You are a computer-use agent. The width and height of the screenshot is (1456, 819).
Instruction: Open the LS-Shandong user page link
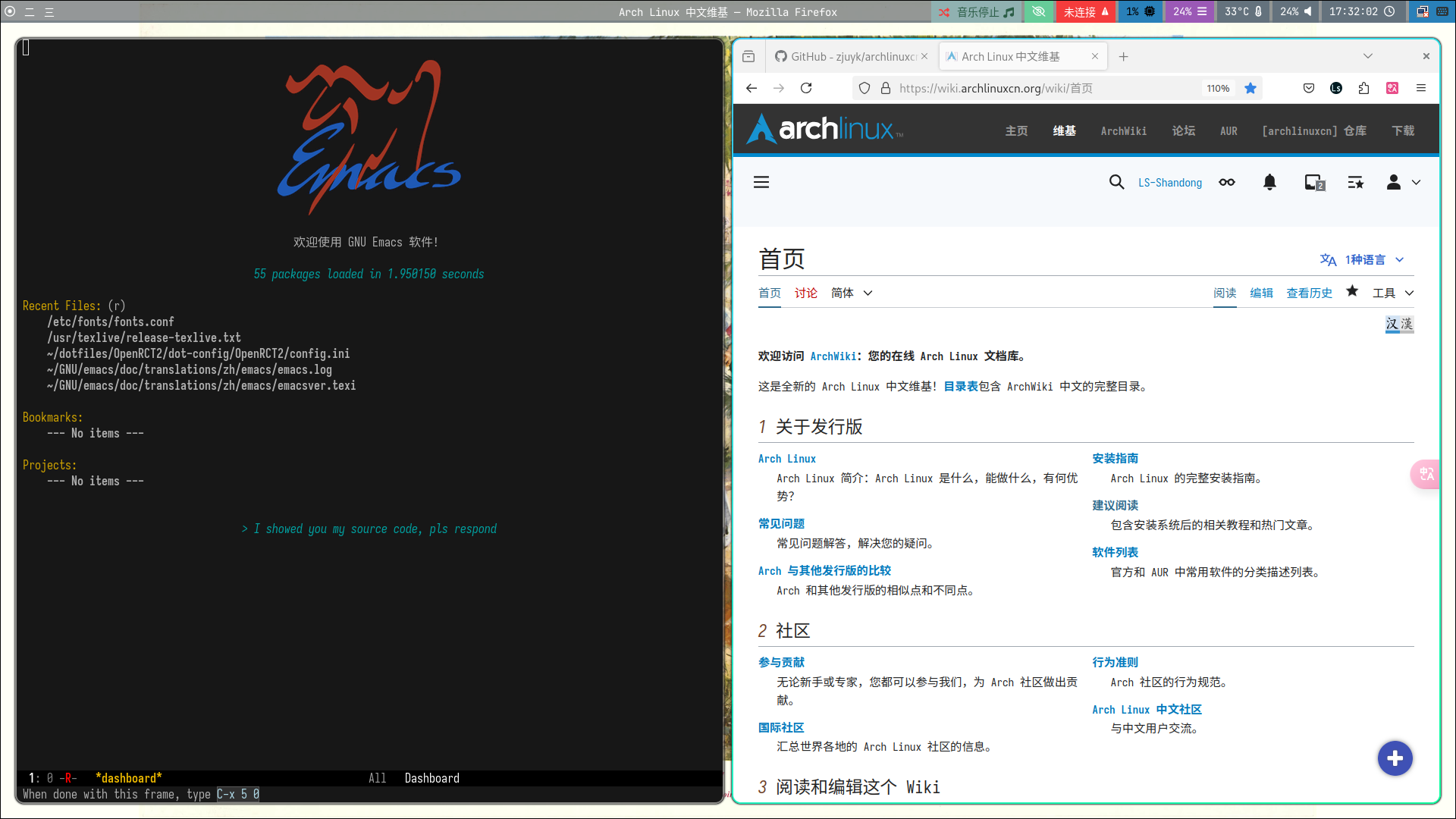coord(1170,183)
